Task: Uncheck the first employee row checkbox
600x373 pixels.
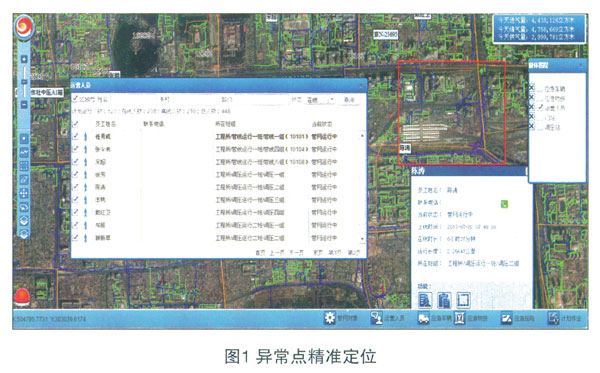Action: click(x=75, y=136)
